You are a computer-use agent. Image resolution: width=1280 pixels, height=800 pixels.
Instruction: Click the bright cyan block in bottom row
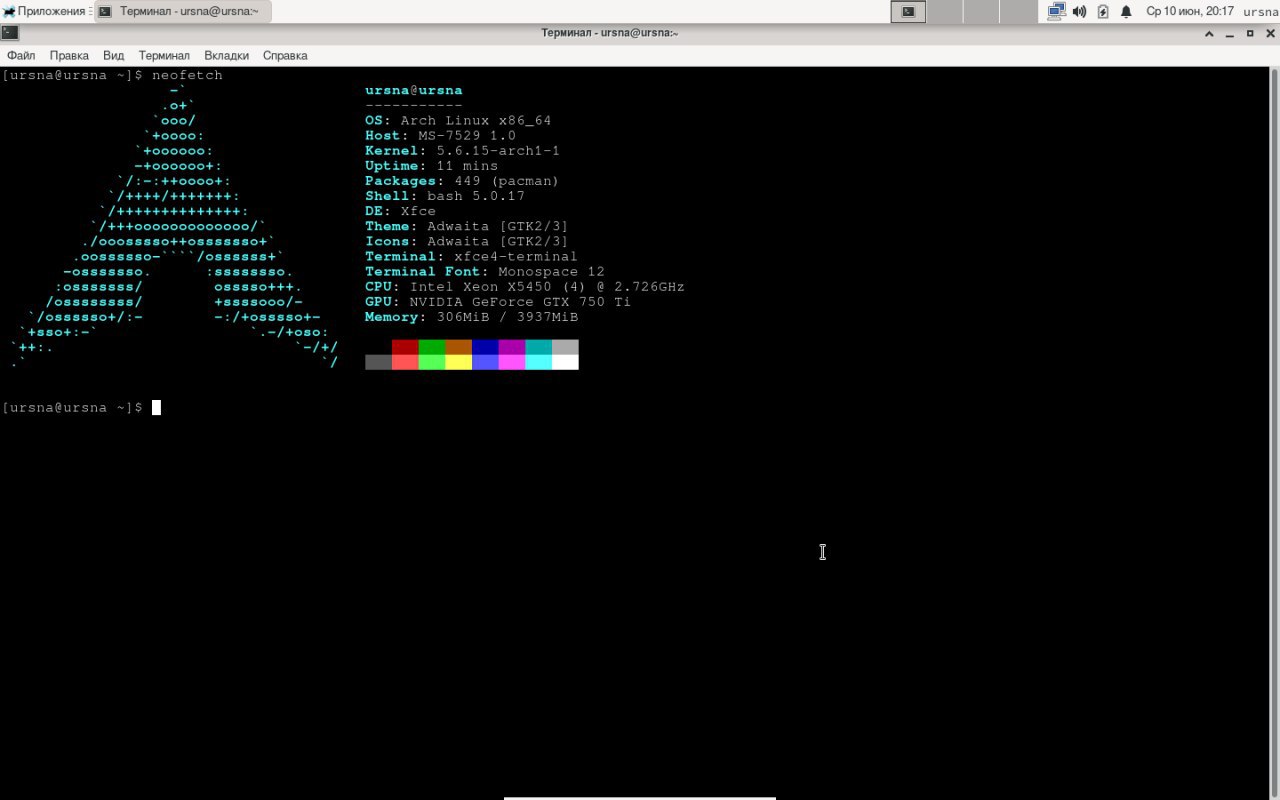538,362
